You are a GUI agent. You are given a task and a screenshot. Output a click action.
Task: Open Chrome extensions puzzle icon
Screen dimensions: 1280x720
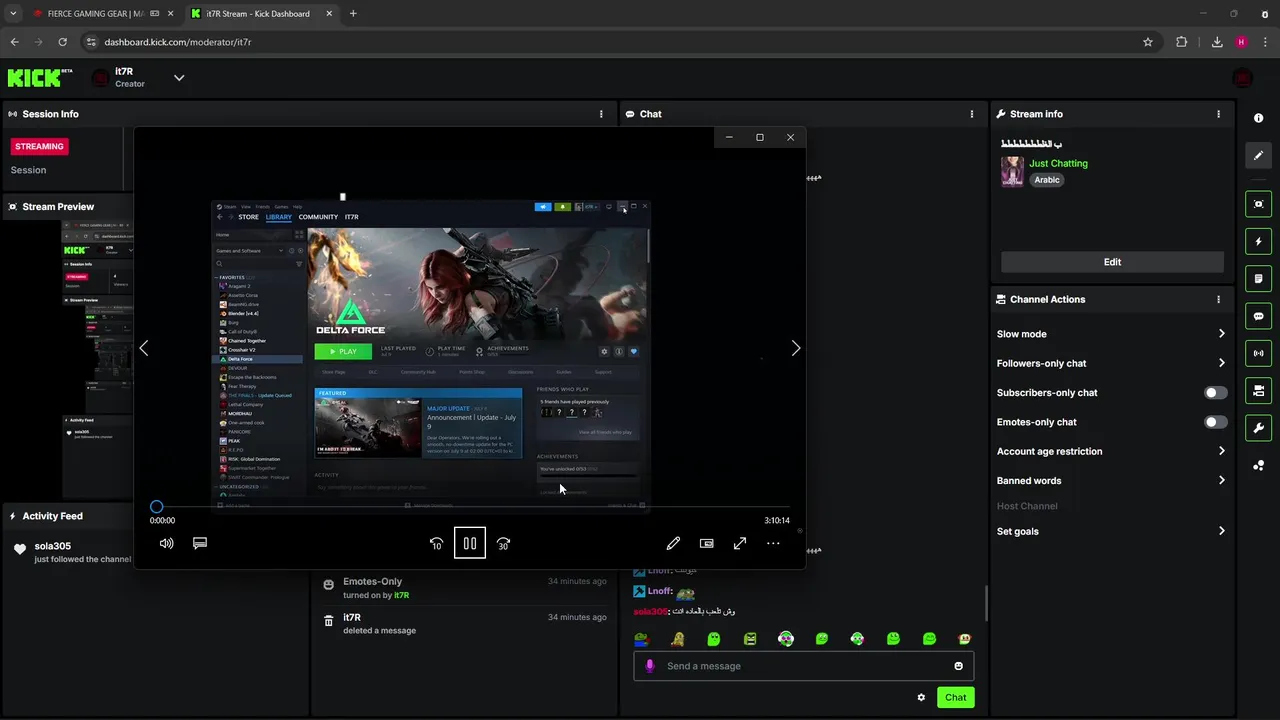pos(1181,42)
